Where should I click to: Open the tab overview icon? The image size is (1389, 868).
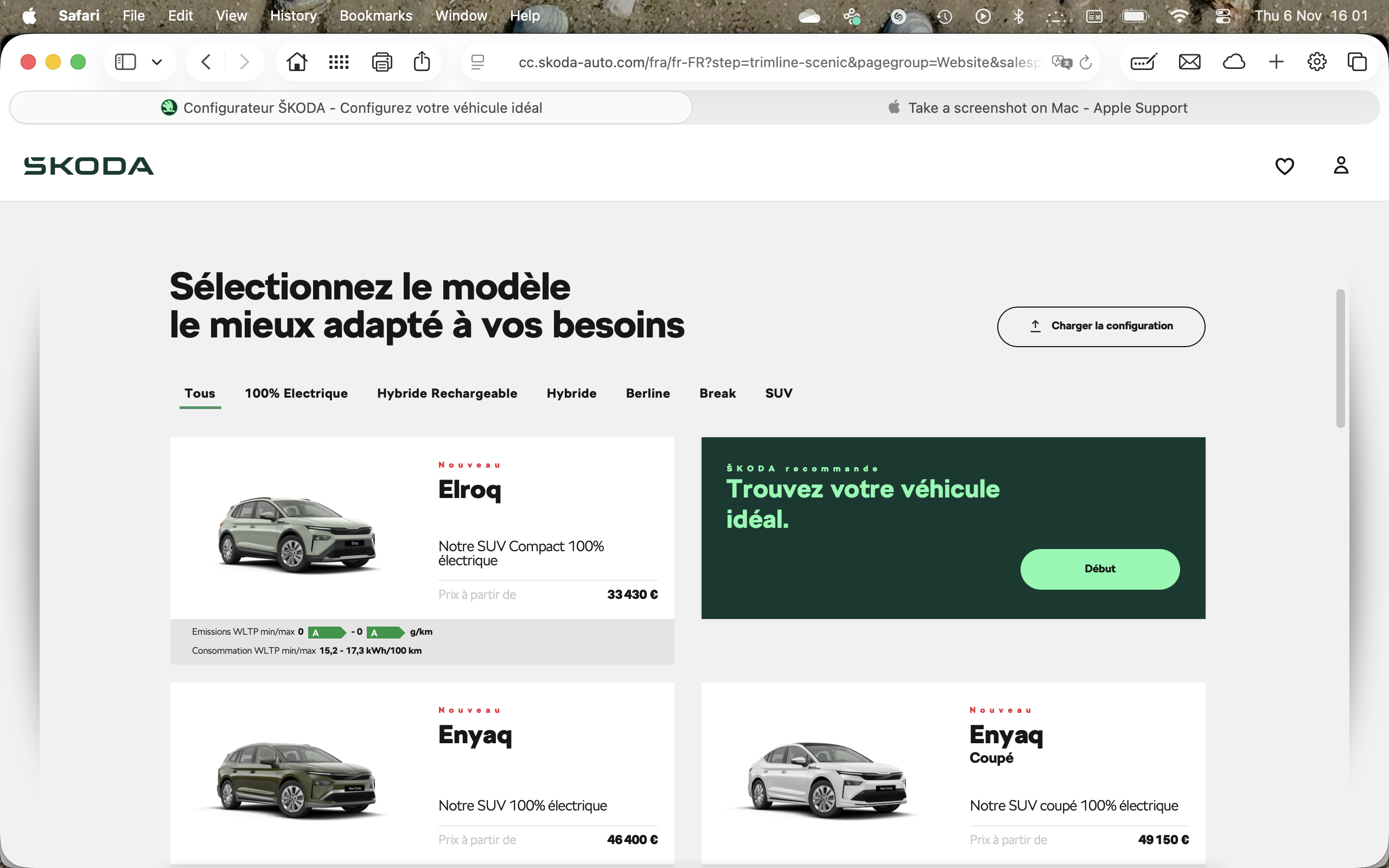point(1357,61)
